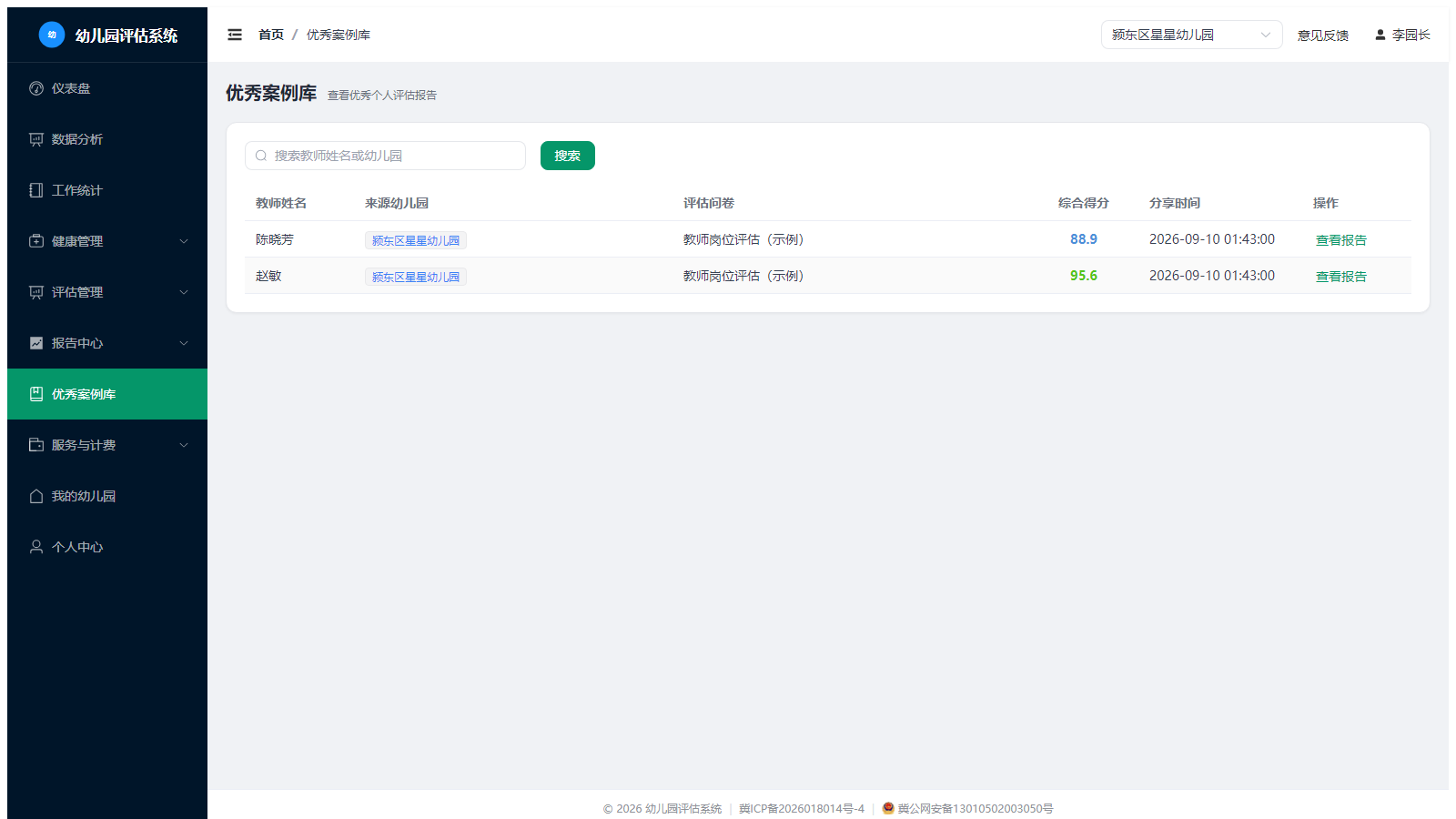The height and width of the screenshot is (819, 1456).
Task: Click 颍东区星星幼儿园 tag in 陈晓芳 row
Action: tap(416, 240)
